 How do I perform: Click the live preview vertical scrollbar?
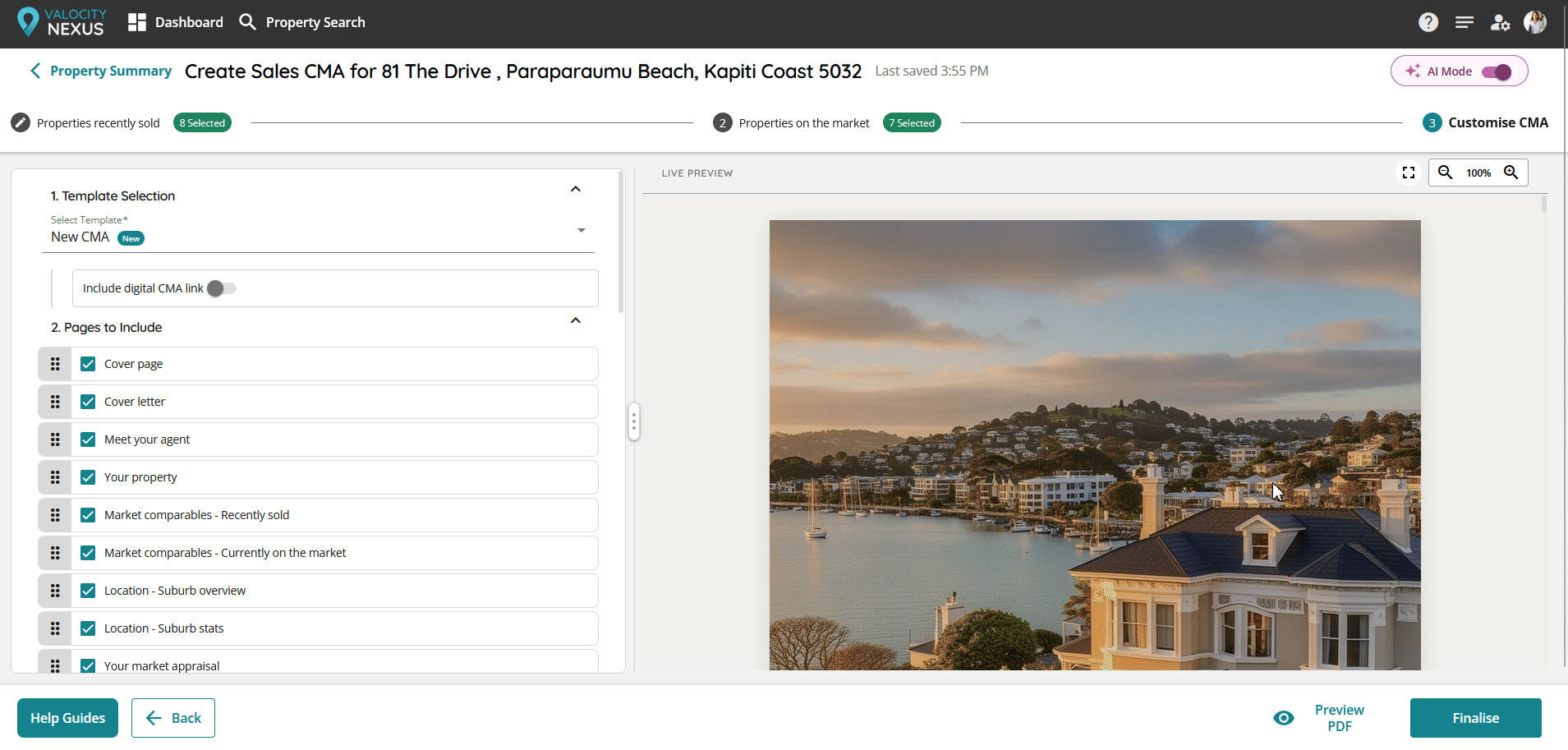(x=1544, y=204)
